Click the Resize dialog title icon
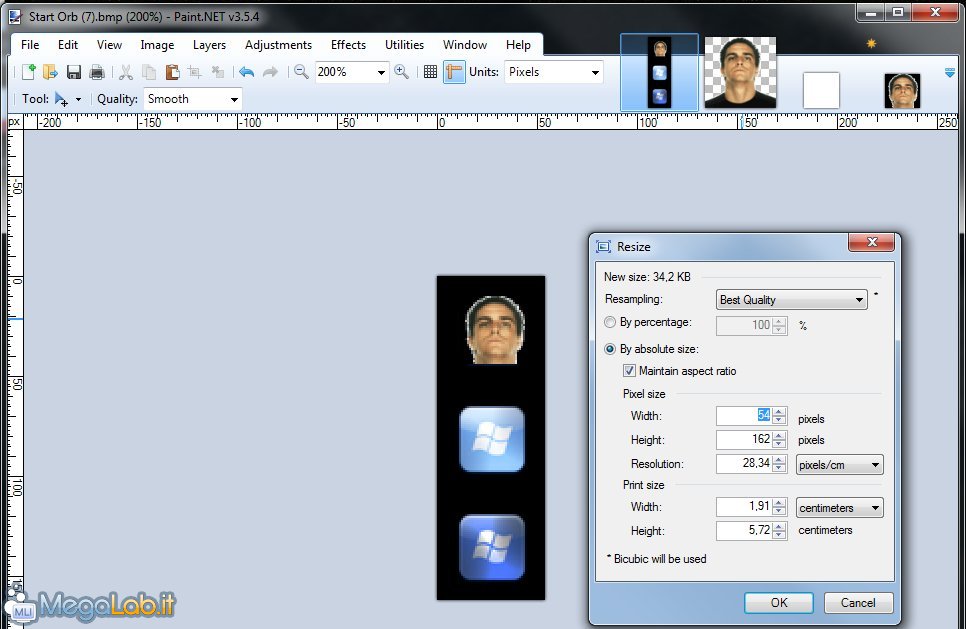The height and width of the screenshot is (629, 966). 603,247
